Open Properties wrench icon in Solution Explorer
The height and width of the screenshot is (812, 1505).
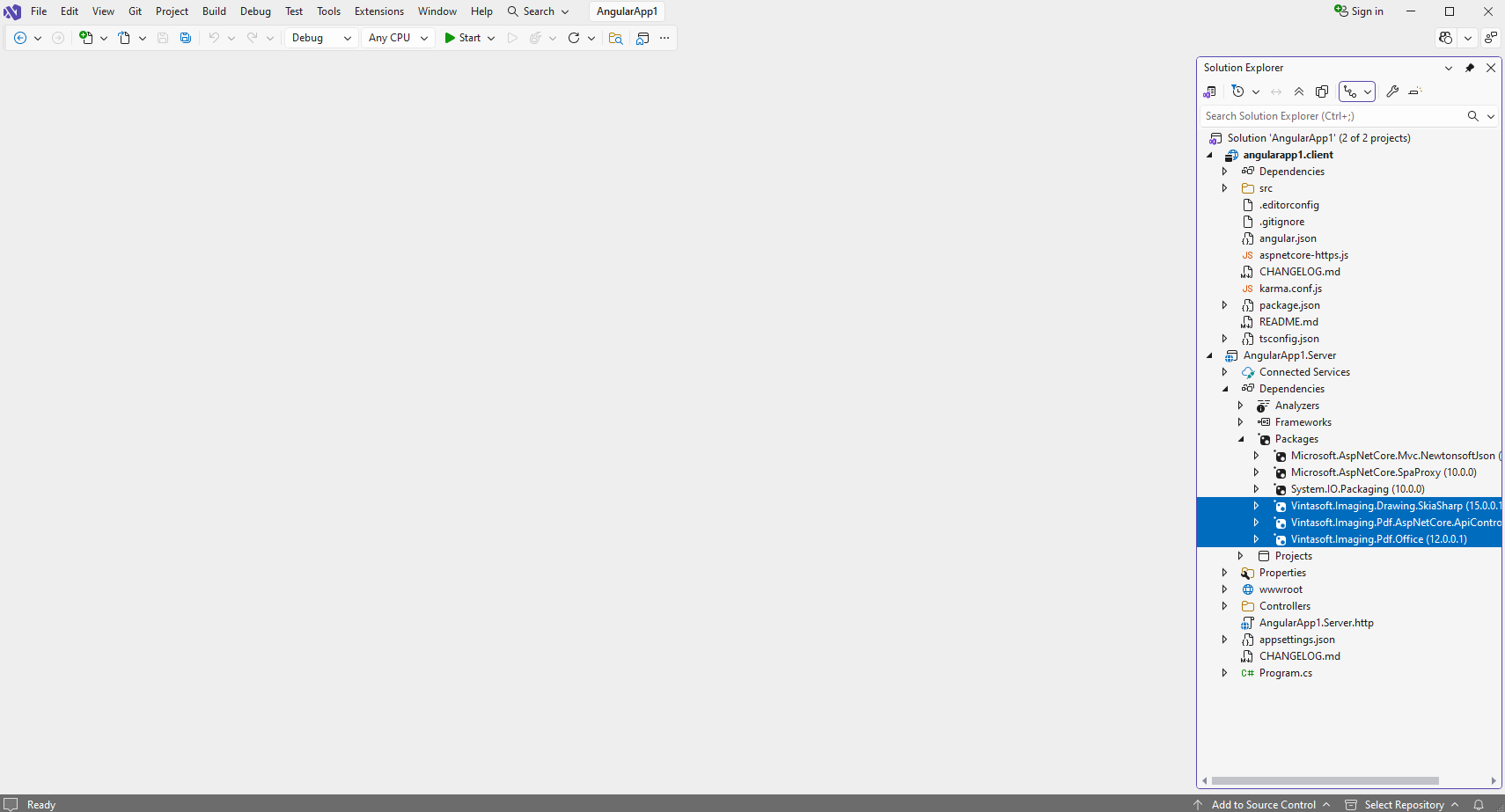(1392, 91)
